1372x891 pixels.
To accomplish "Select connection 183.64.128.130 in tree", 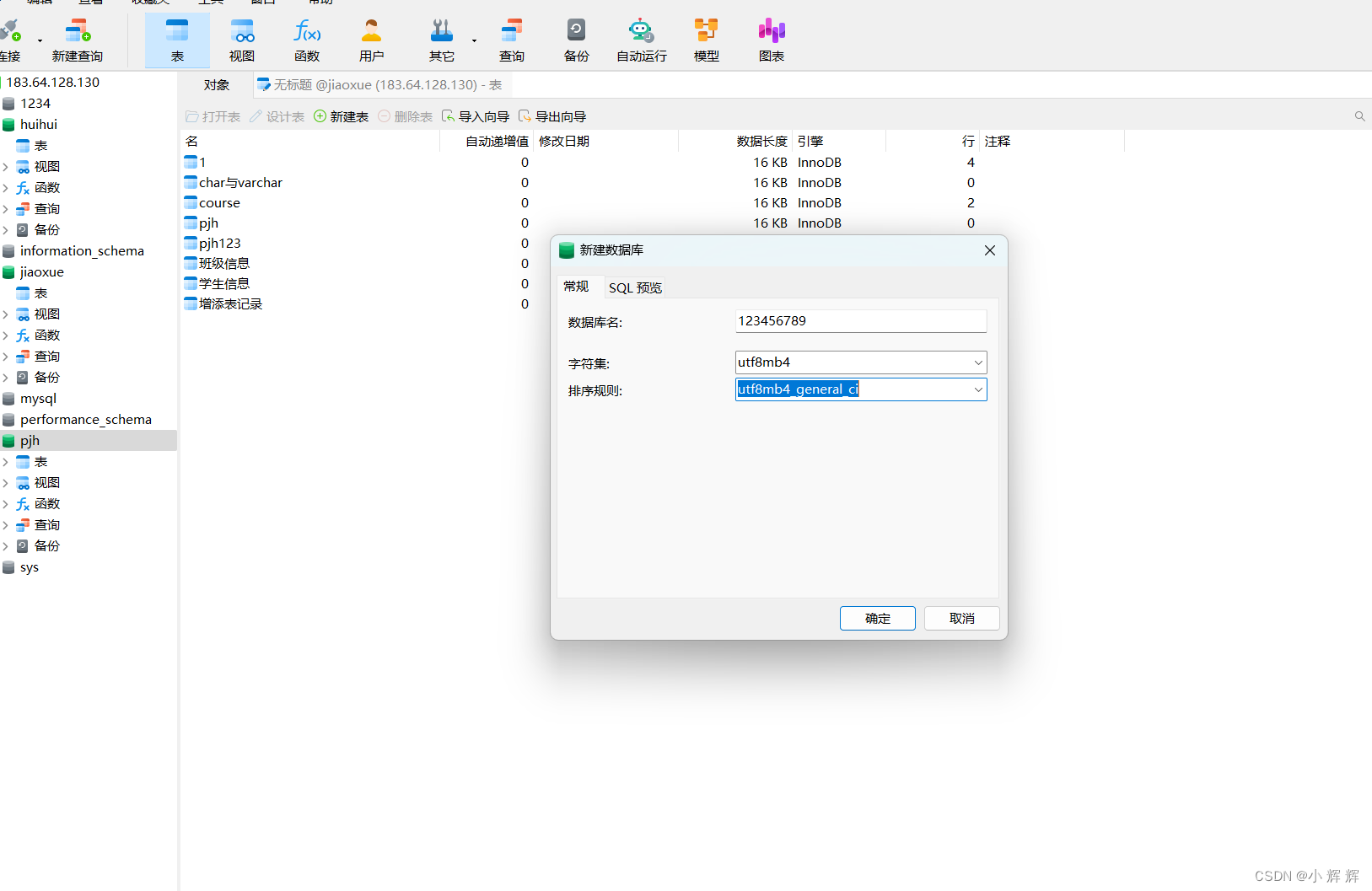I will 52,83.
